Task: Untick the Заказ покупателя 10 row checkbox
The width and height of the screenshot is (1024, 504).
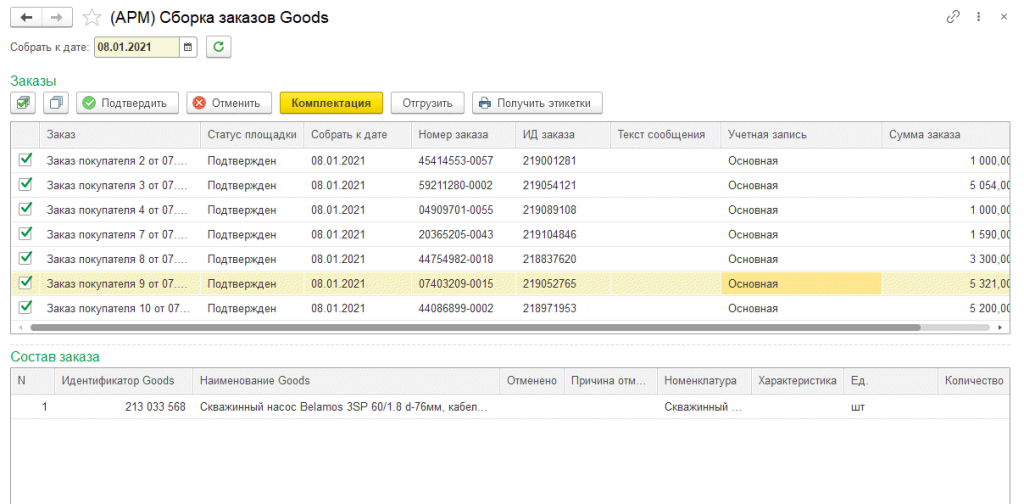Action: click(26, 307)
